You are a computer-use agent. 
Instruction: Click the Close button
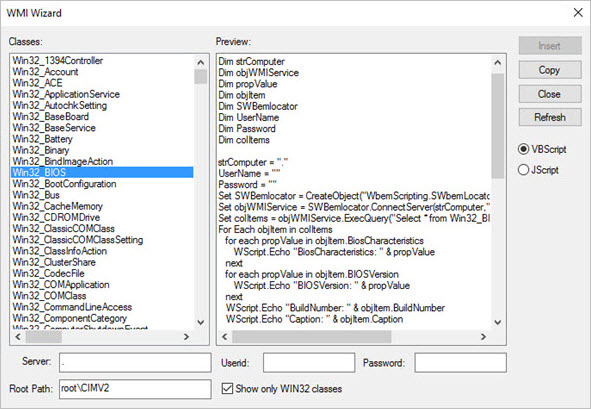point(550,94)
